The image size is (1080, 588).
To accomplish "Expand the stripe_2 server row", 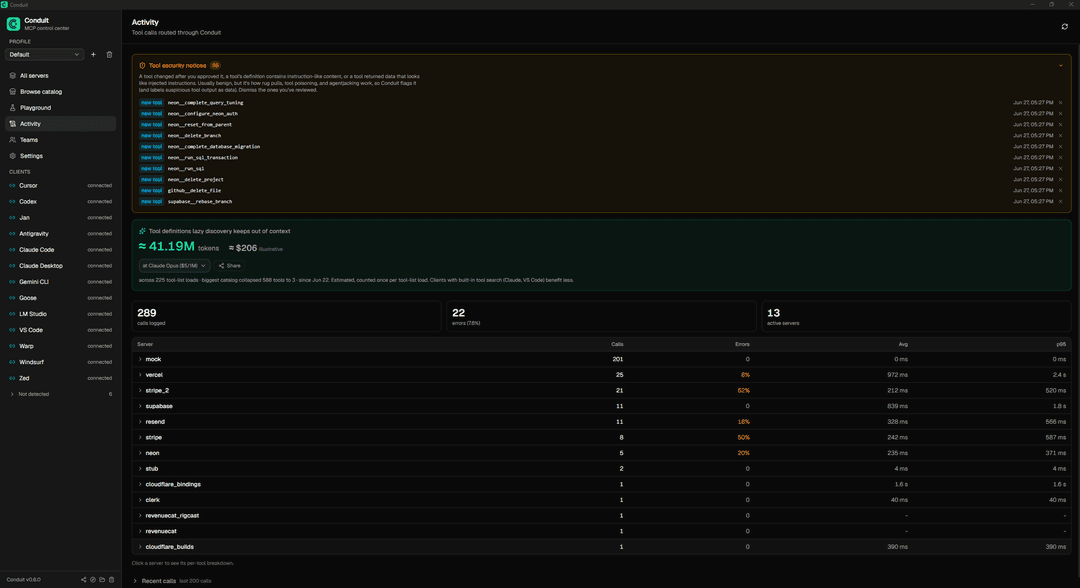I will [x=599, y=390].
